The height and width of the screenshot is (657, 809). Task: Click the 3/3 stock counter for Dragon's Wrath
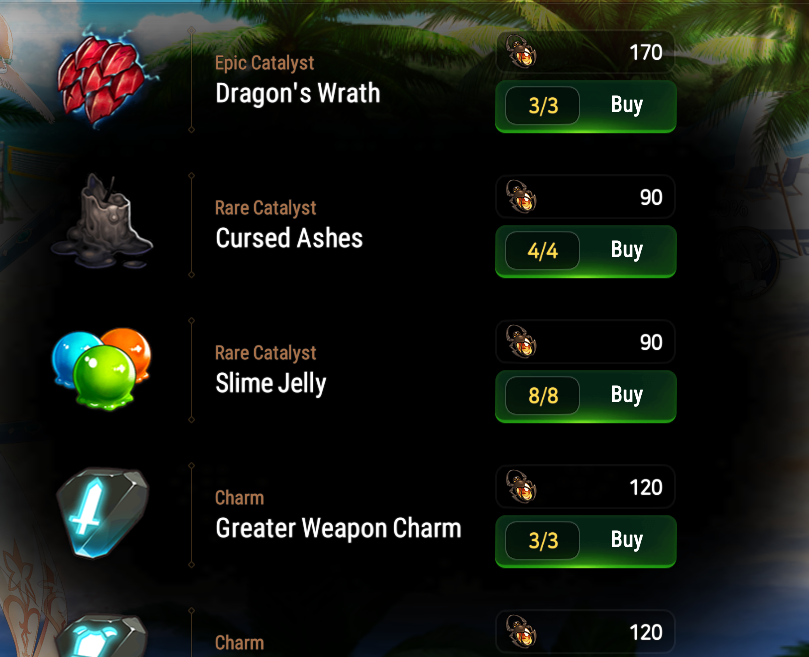pos(543,106)
